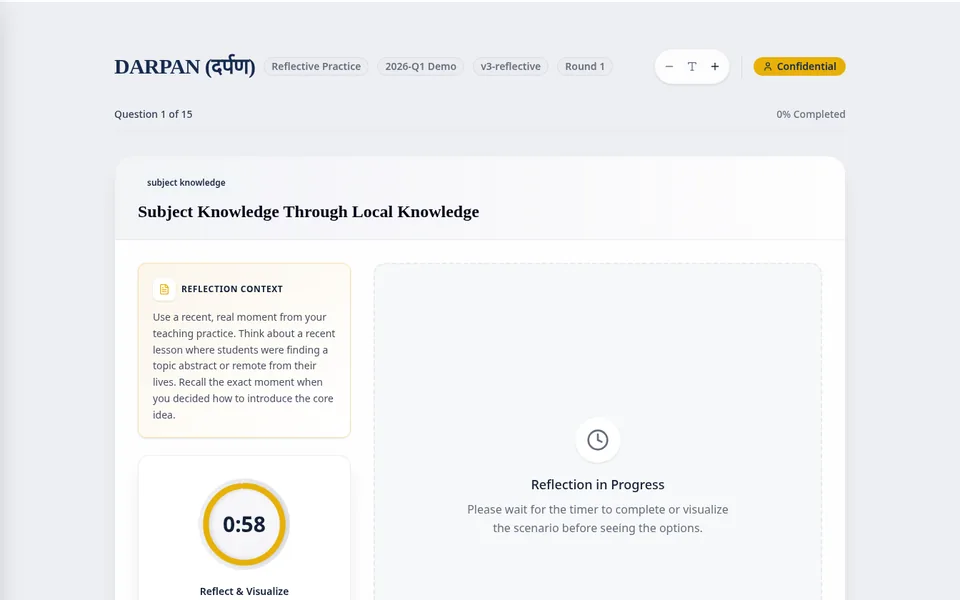The width and height of the screenshot is (960, 600).
Task: Click the 'Please wait for the timer' message
Action: tap(598, 519)
